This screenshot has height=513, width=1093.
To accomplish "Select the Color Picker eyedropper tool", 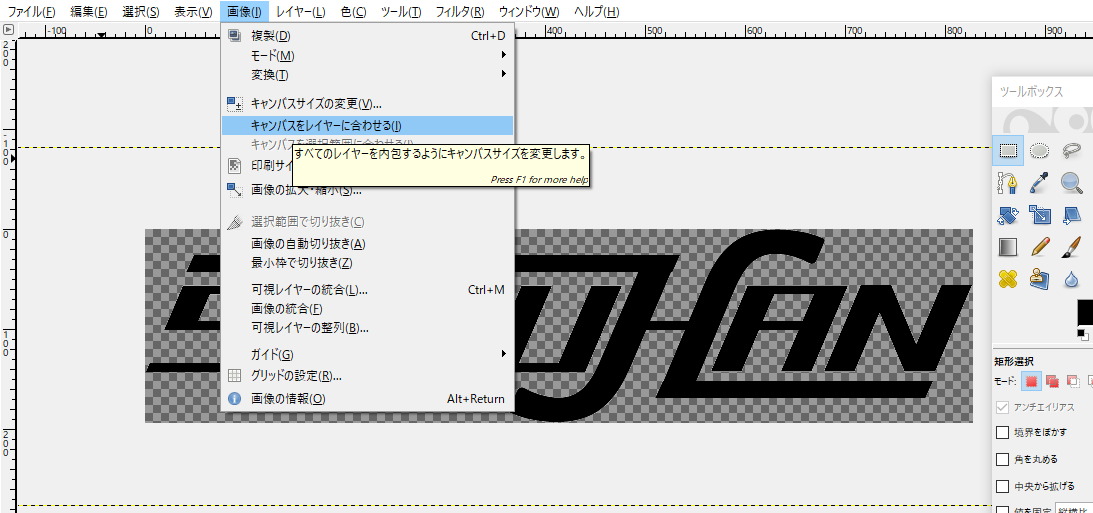I will [x=1040, y=183].
